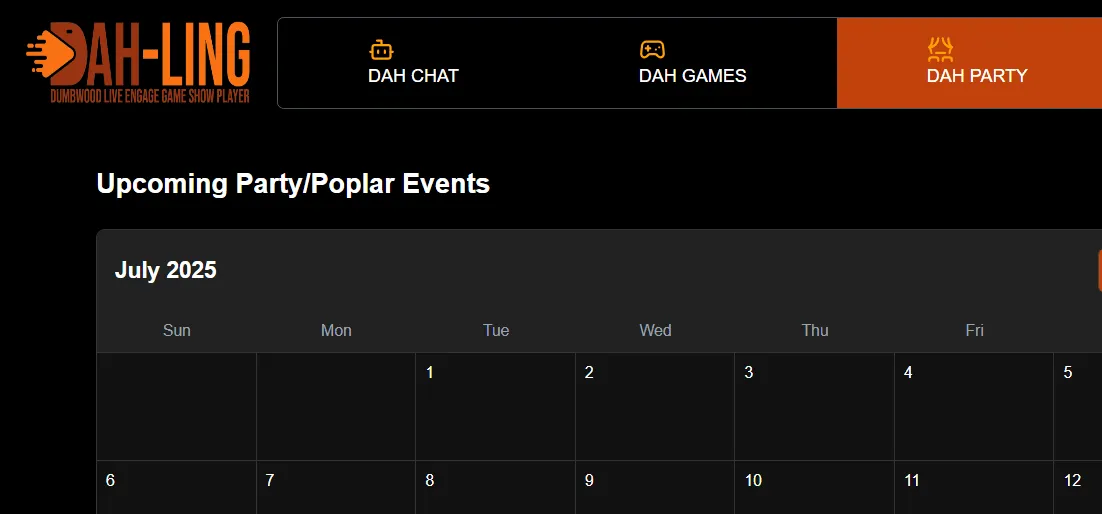Click July 9 date cell
This screenshot has height=514, width=1102.
(x=655, y=488)
